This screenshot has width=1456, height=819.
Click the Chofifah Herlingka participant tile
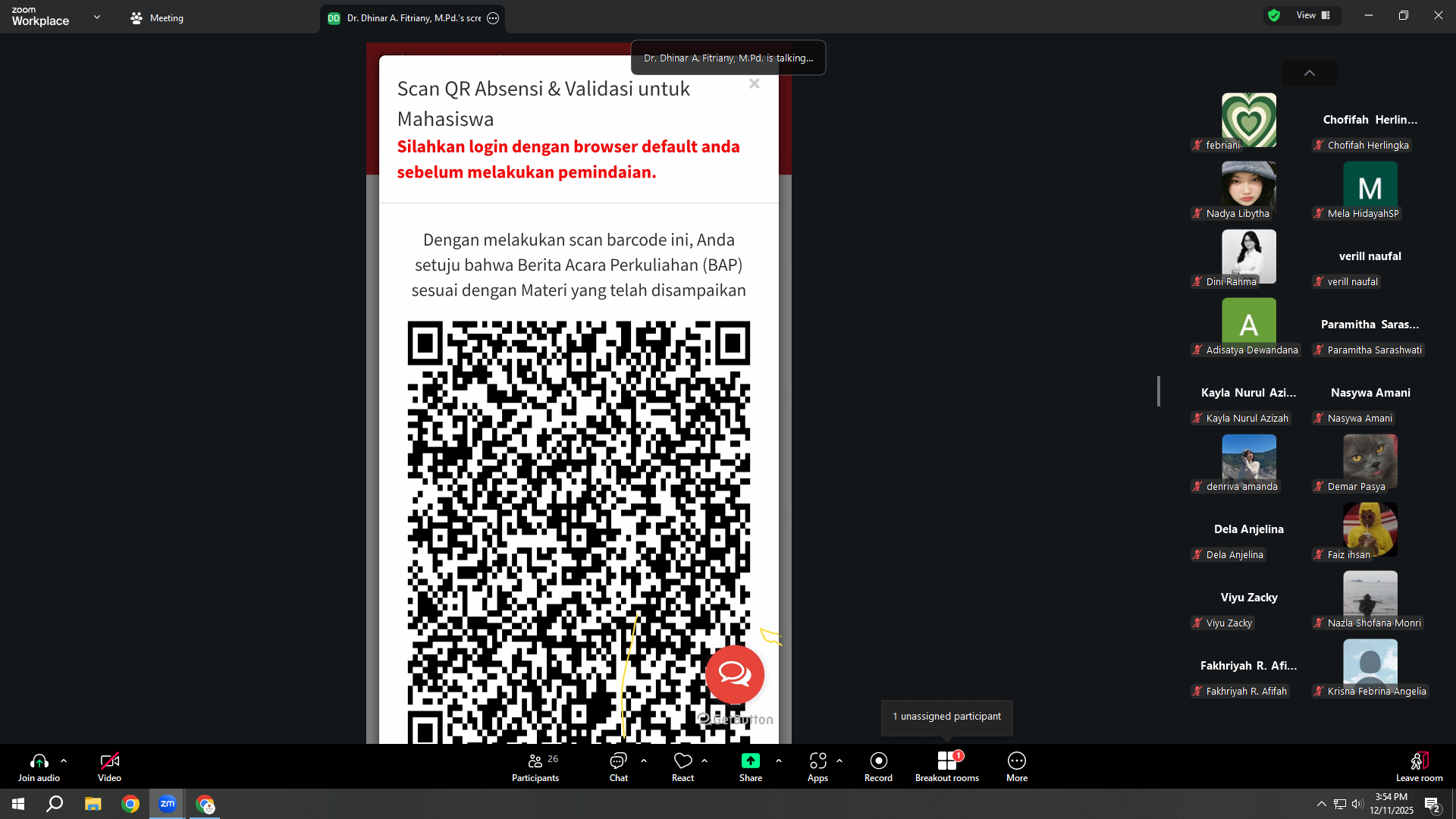click(1370, 121)
